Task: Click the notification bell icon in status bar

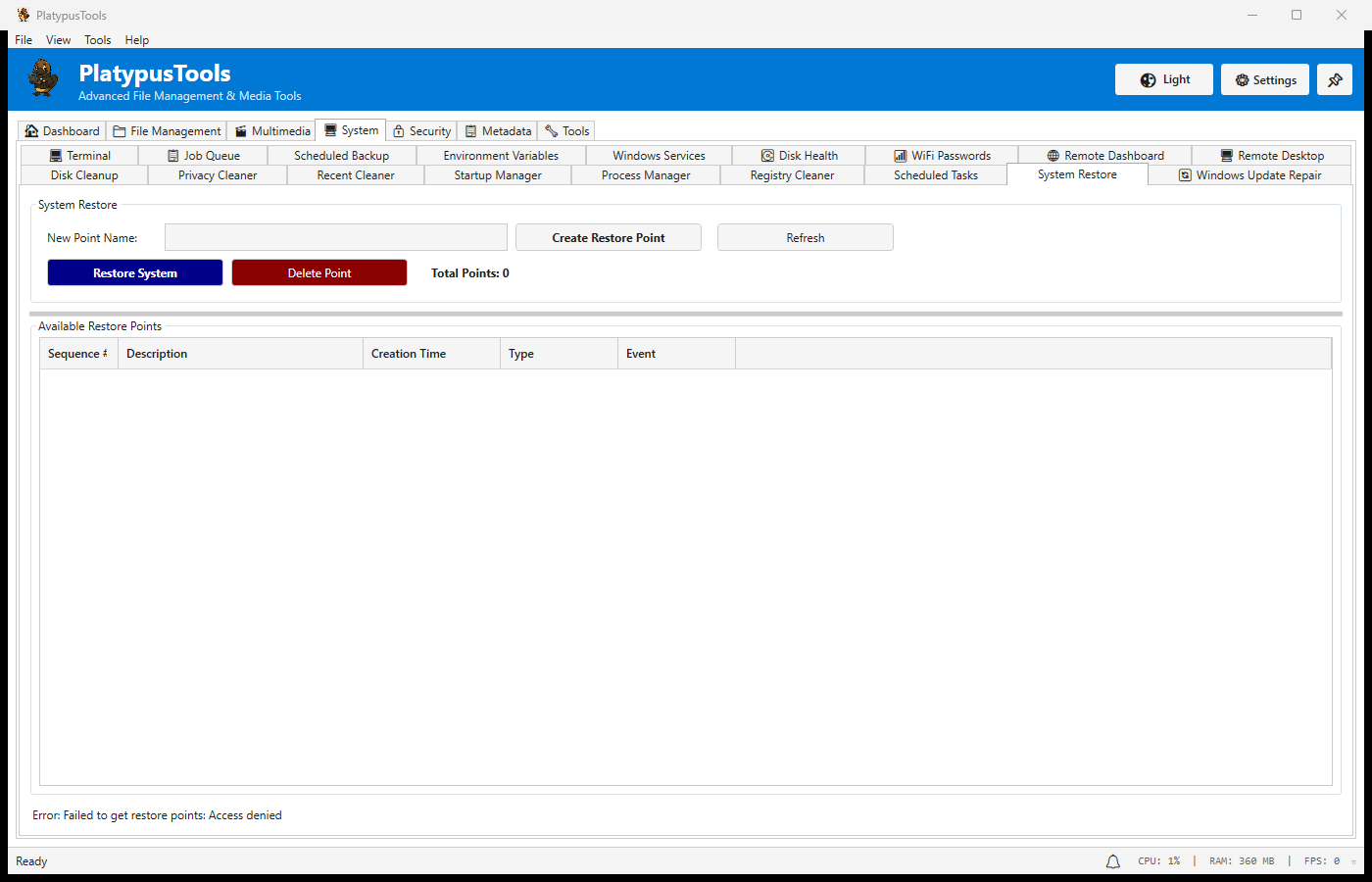Action: [x=1113, y=861]
